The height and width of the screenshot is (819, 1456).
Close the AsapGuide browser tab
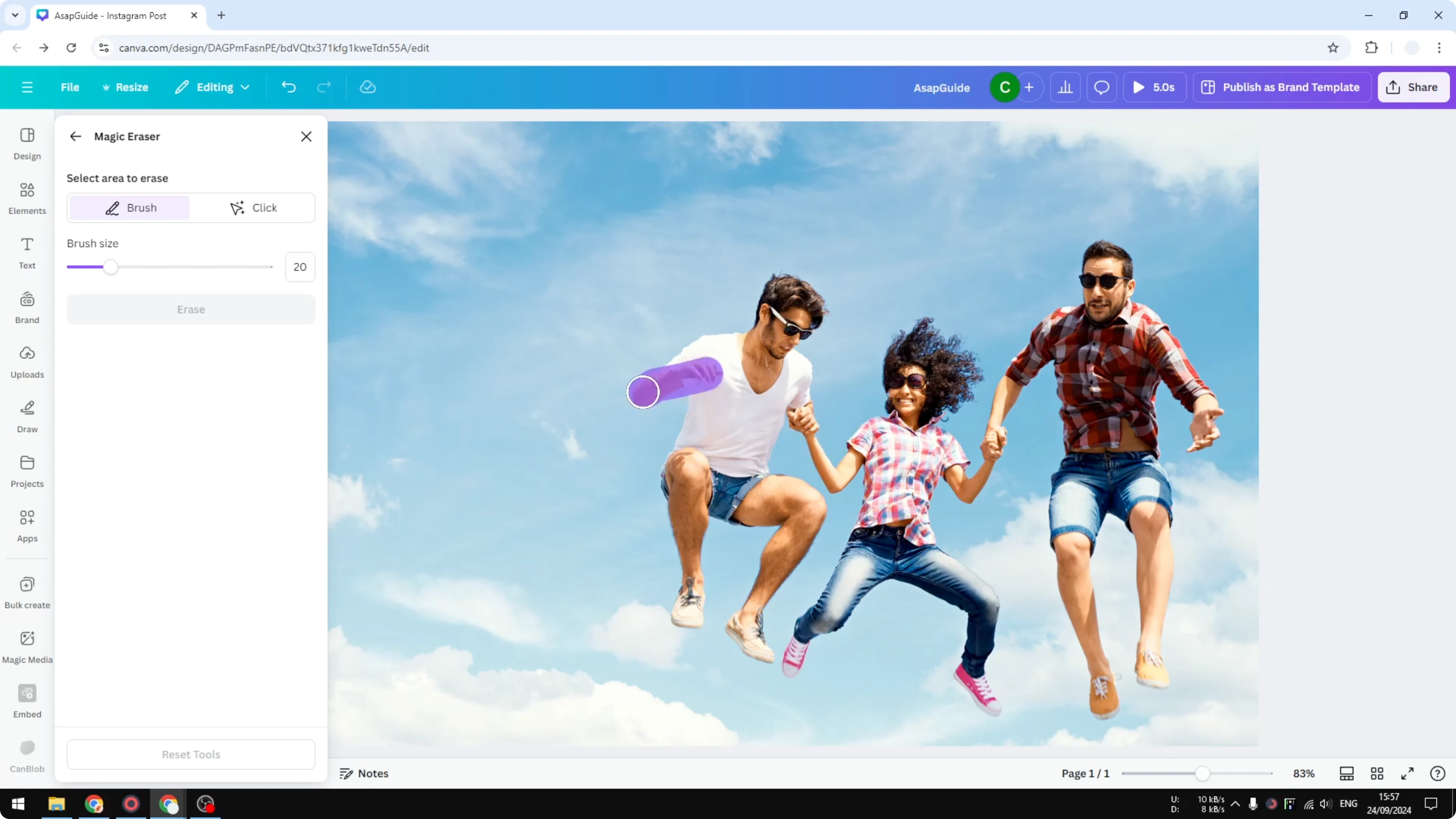[194, 15]
